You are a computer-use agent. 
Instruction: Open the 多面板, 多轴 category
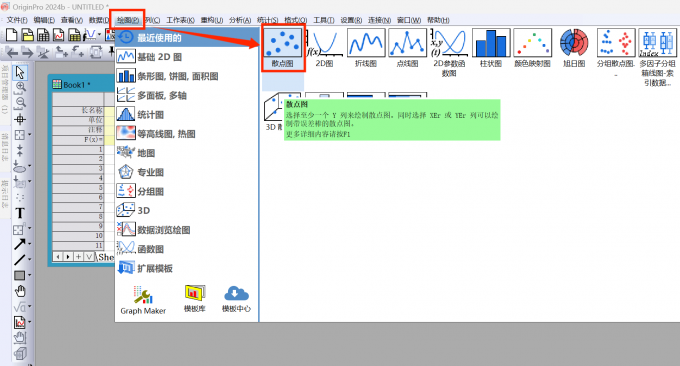pos(187,95)
